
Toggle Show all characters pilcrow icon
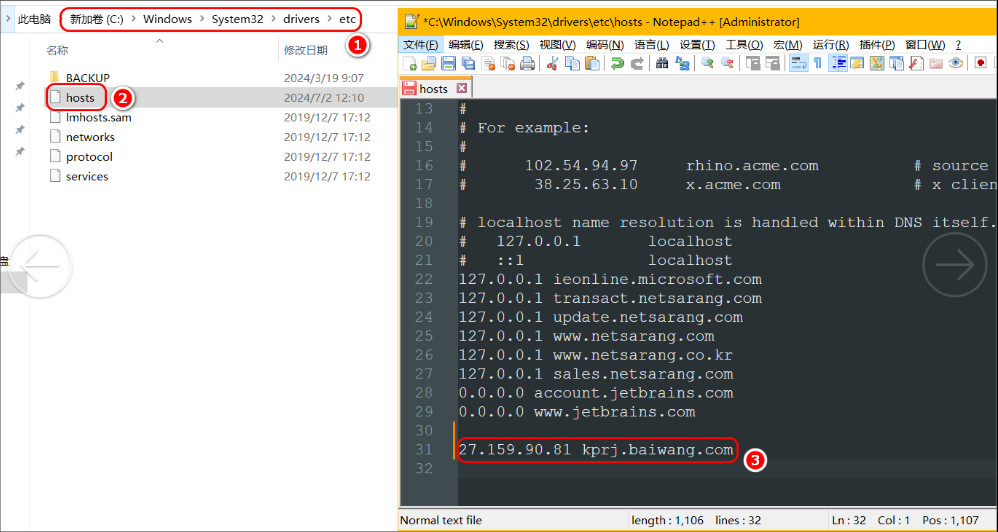(x=817, y=63)
